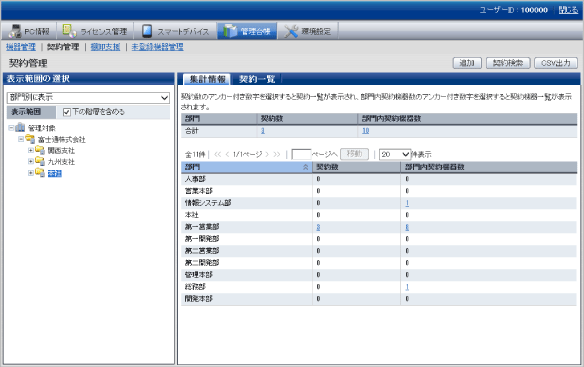
Task: Click the 総務部 row name
Action: 195,287
